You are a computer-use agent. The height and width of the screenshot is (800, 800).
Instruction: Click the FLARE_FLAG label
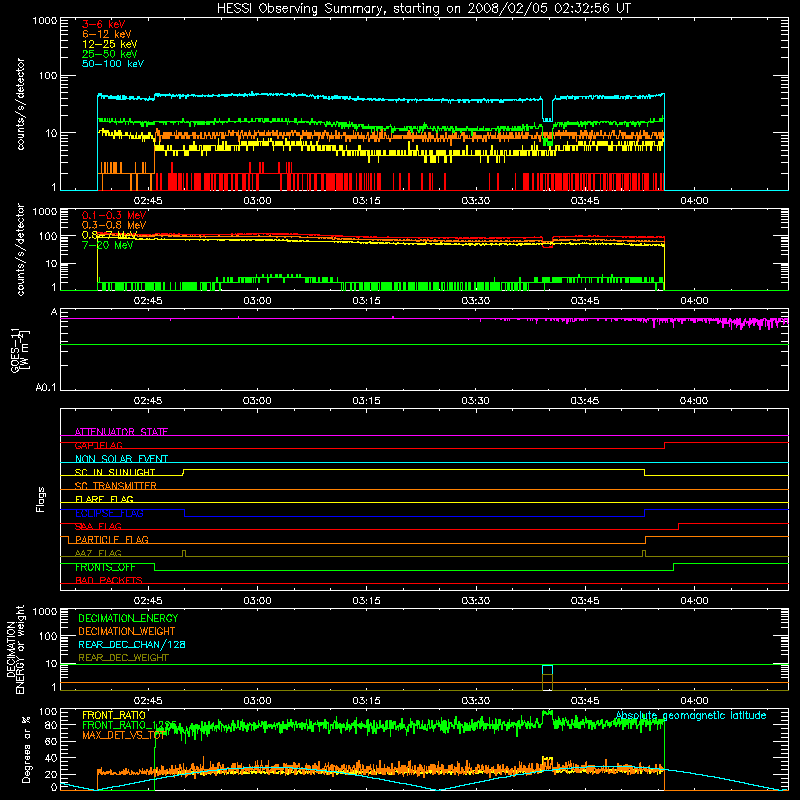104,499
